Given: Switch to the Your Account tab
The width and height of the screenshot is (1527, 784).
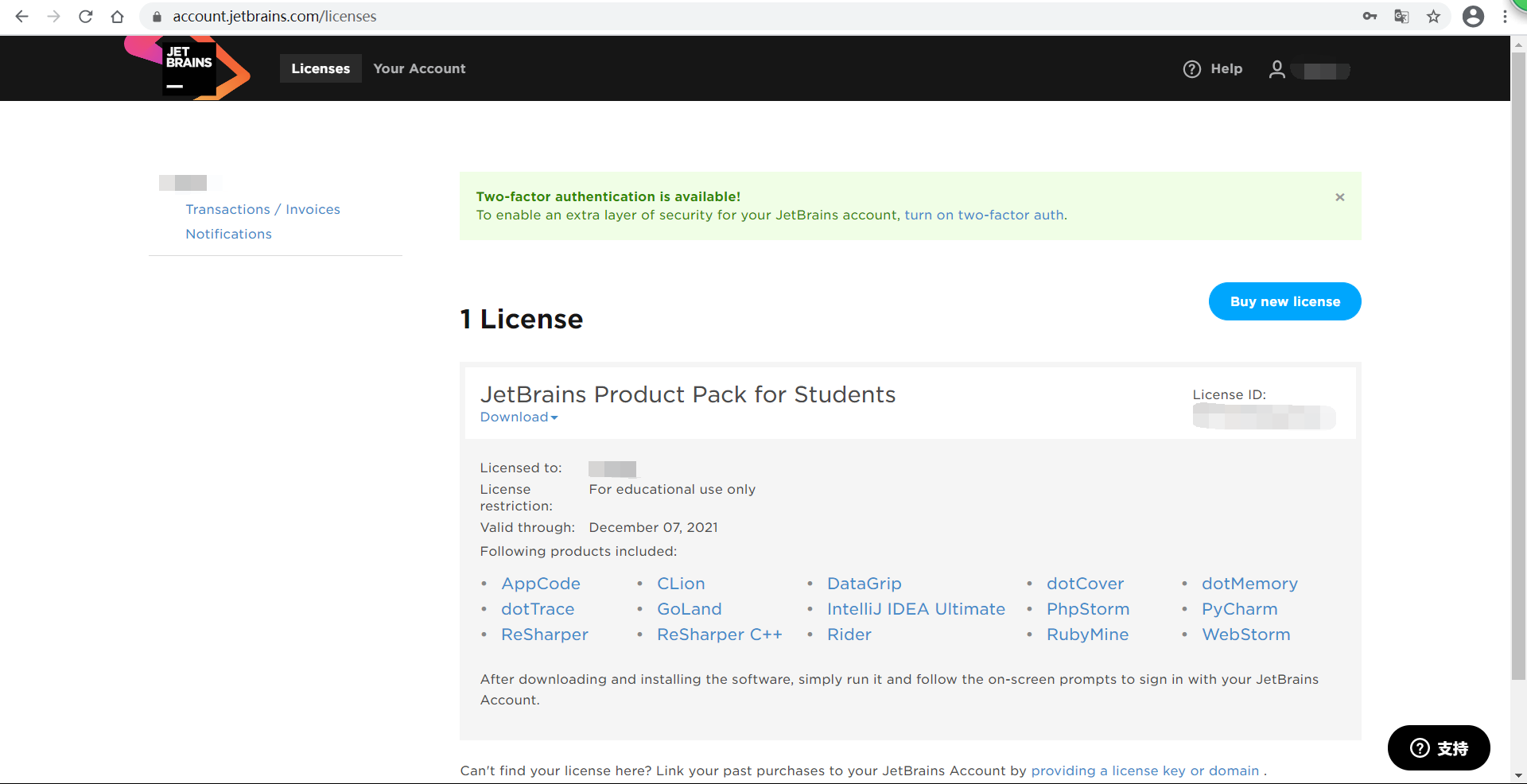Looking at the screenshot, I should [x=419, y=68].
